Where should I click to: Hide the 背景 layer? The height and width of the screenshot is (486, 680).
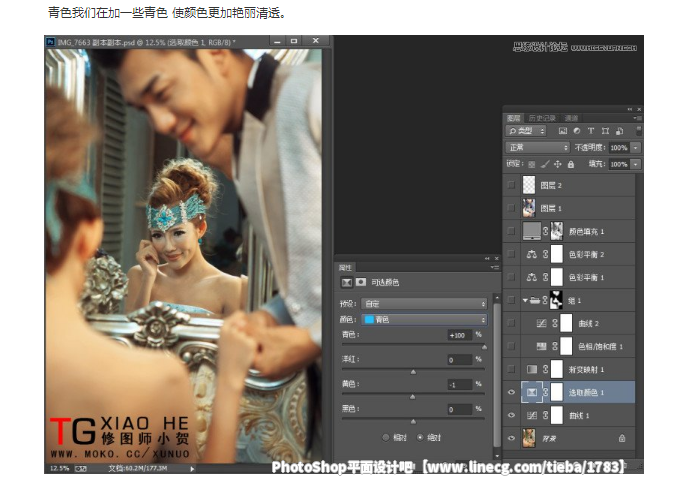coord(511,438)
